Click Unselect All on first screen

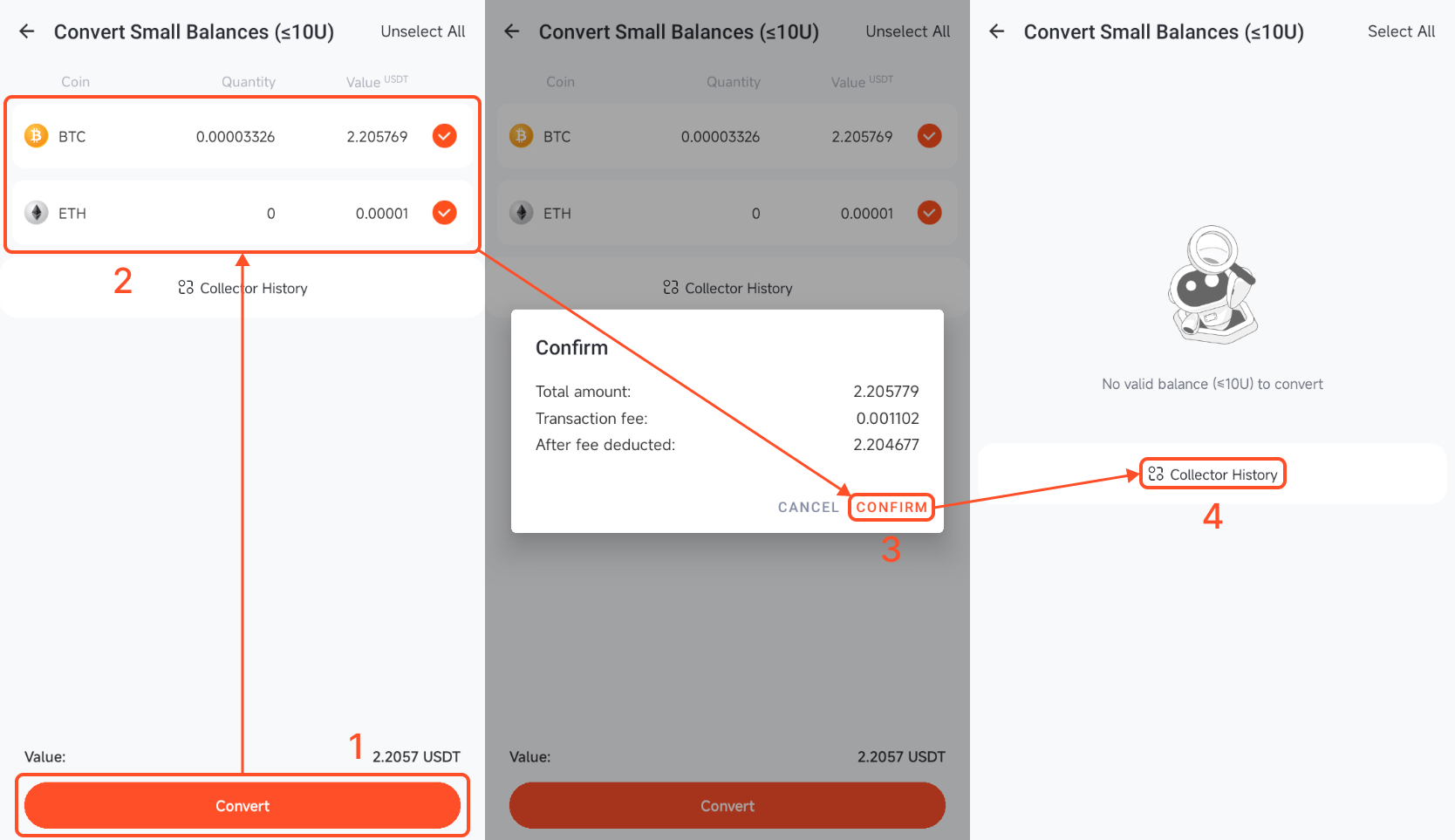point(422,31)
